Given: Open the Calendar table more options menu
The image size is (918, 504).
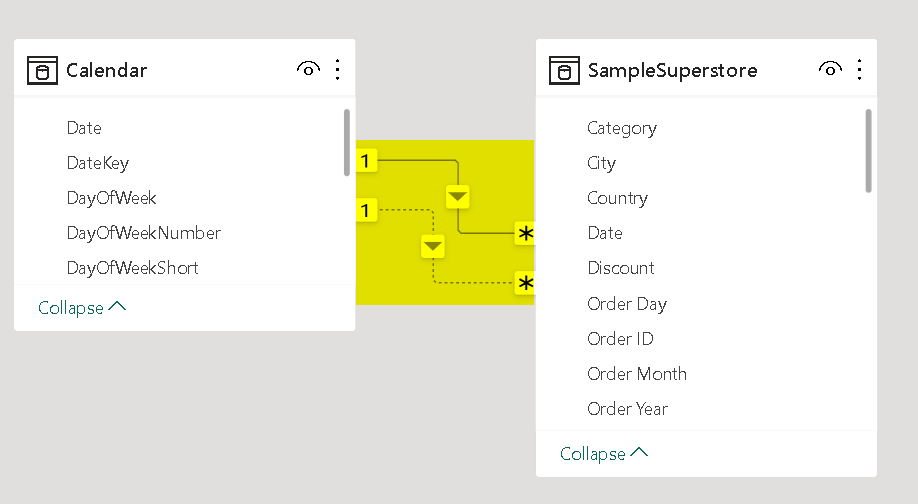Looking at the screenshot, I should [x=338, y=69].
